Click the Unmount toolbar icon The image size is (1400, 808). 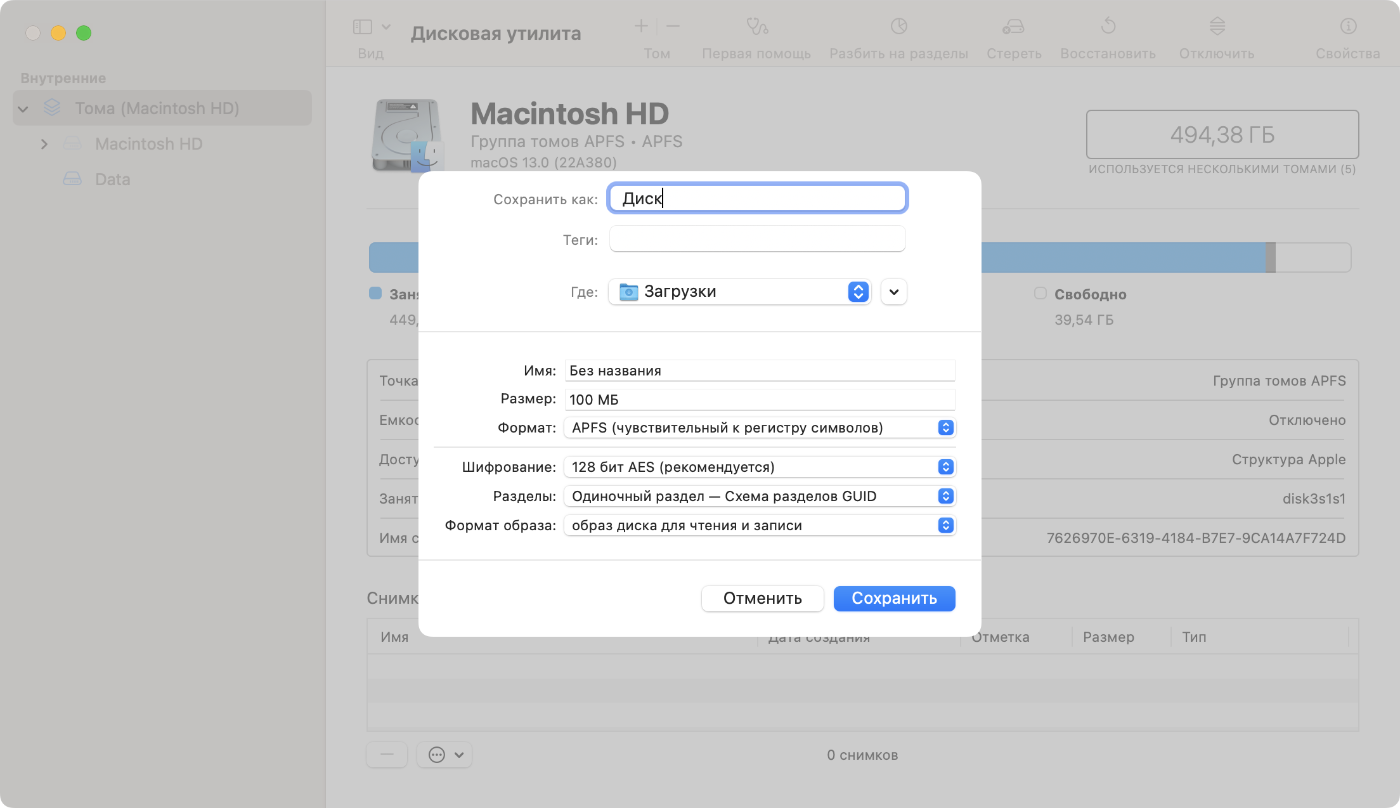[x=1216, y=27]
